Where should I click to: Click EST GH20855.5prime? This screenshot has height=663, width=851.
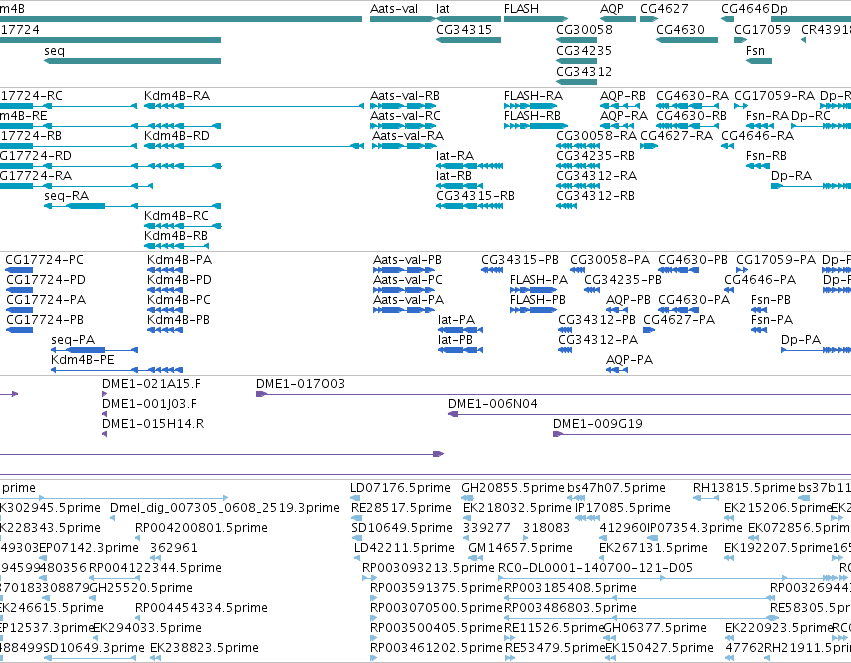(x=513, y=488)
